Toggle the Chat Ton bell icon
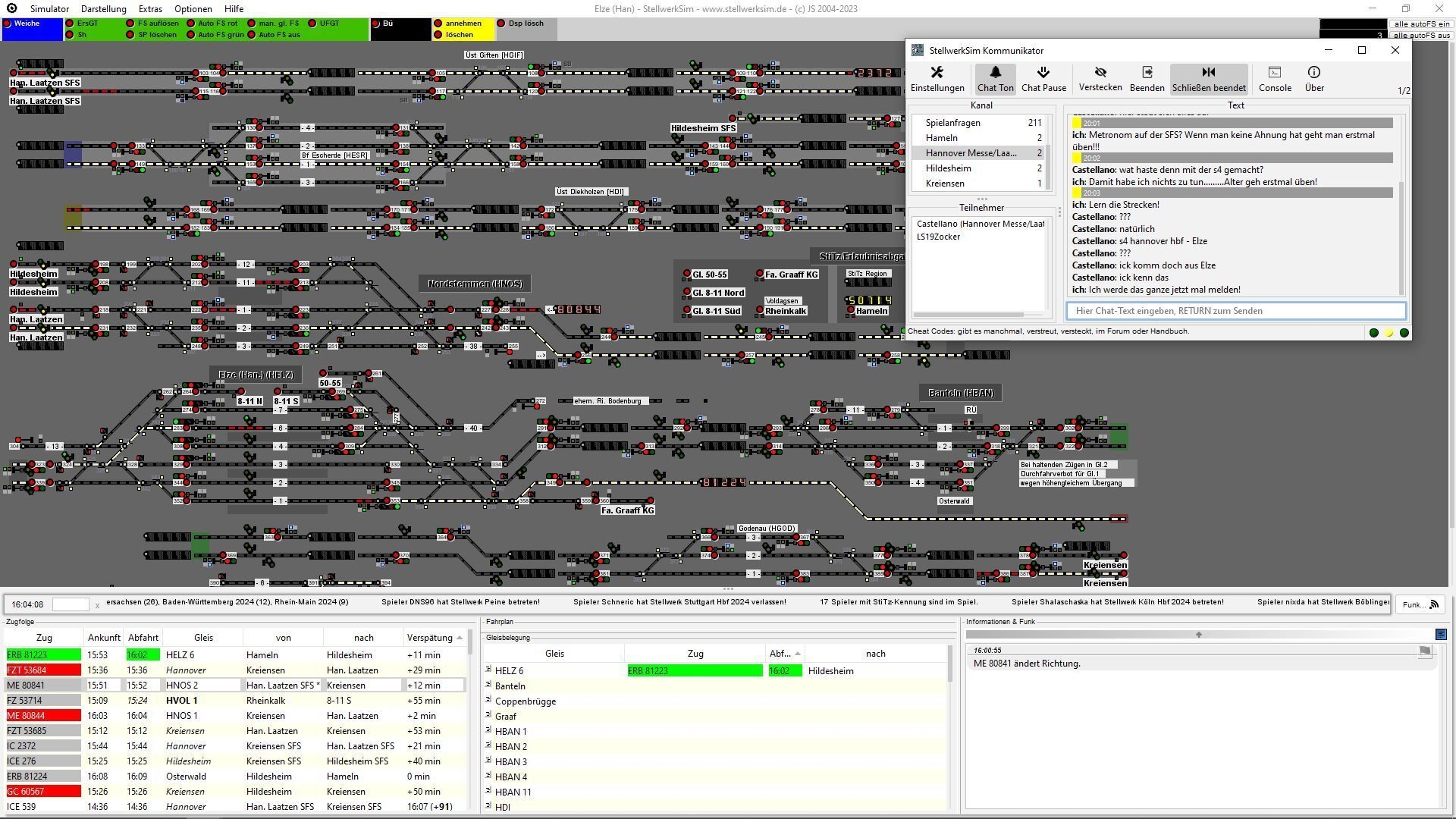 click(995, 73)
